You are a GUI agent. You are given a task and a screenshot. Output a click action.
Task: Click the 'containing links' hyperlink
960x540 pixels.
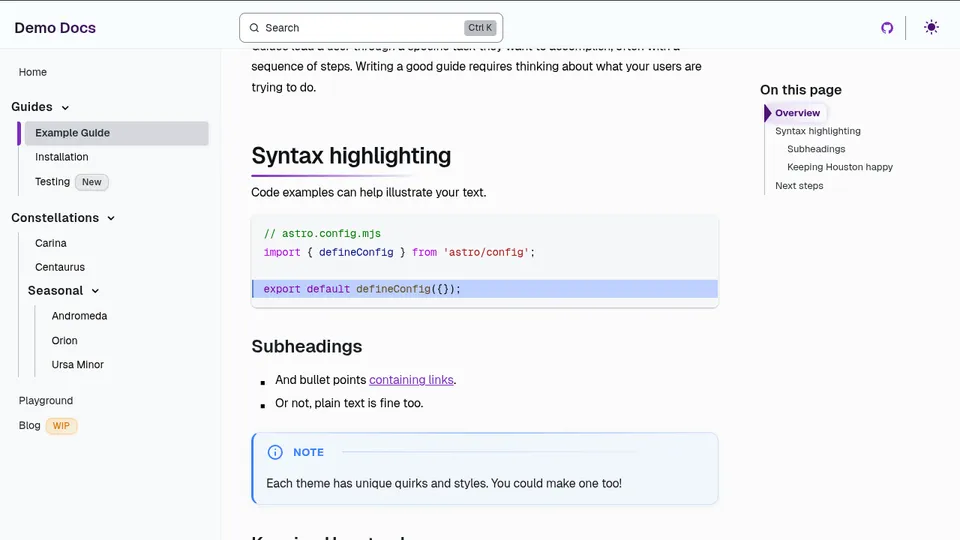pos(411,380)
